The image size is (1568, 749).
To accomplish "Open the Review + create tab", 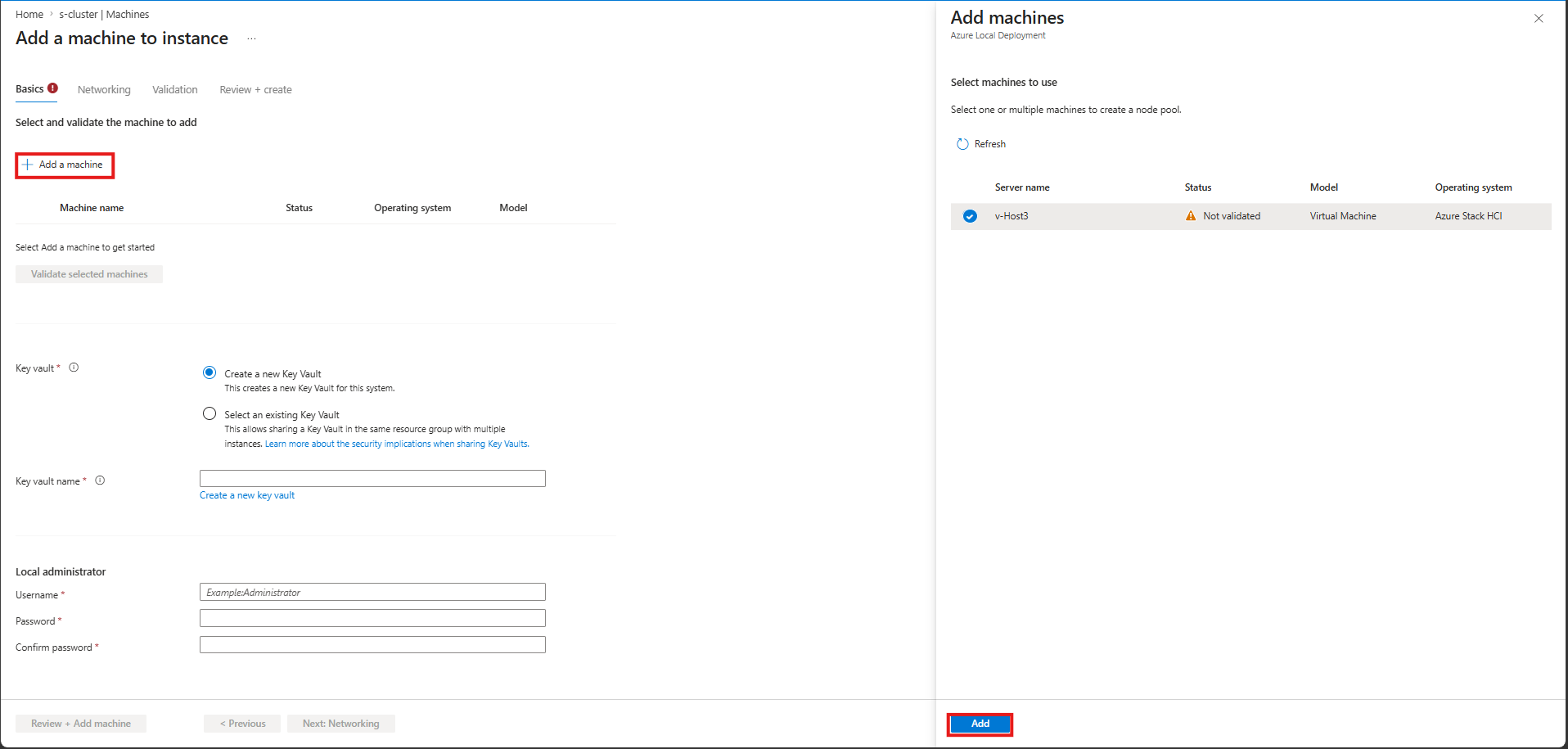I will [255, 90].
